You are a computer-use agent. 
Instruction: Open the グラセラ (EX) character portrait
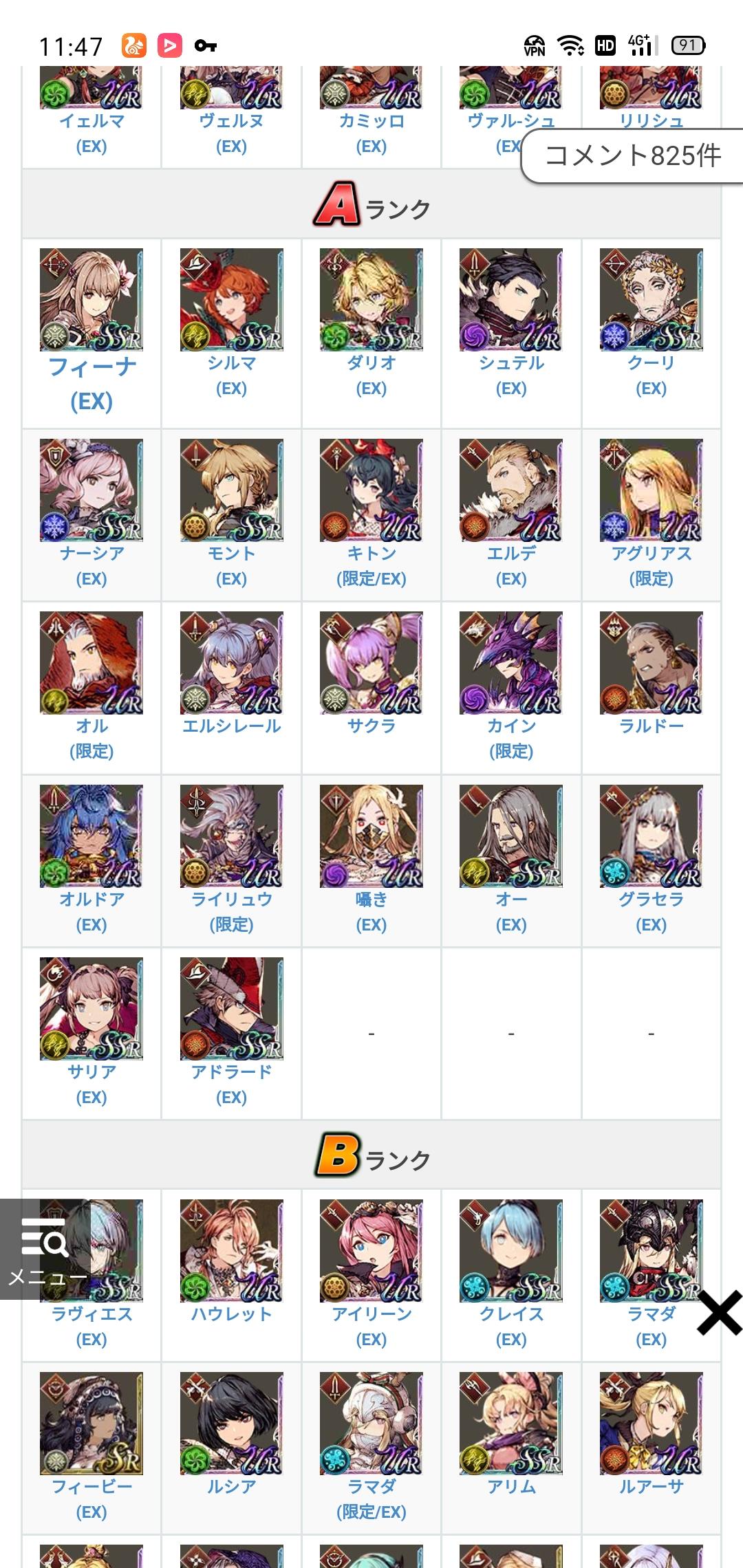(652, 836)
